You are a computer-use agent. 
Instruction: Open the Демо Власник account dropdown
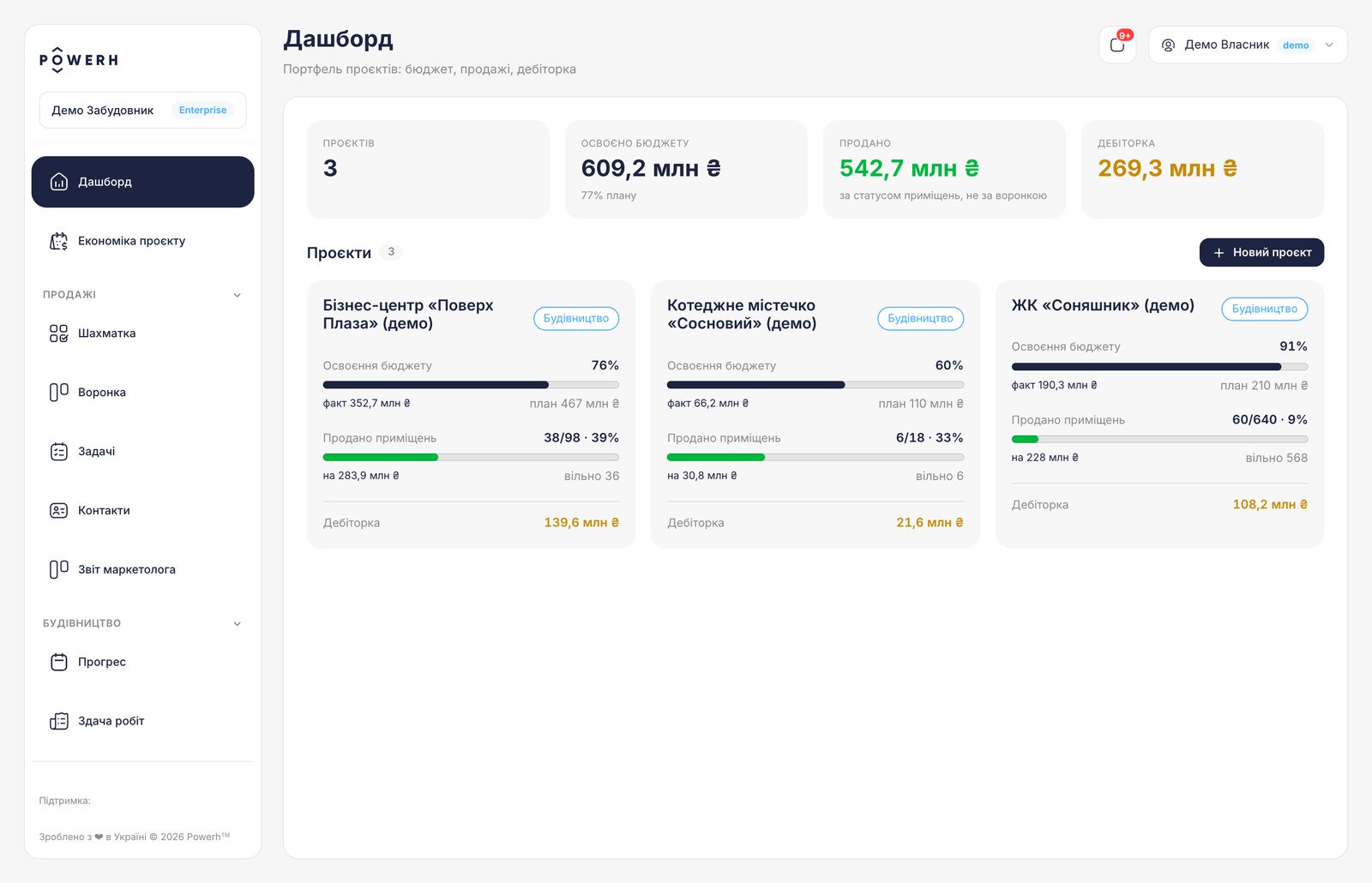tap(1248, 45)
